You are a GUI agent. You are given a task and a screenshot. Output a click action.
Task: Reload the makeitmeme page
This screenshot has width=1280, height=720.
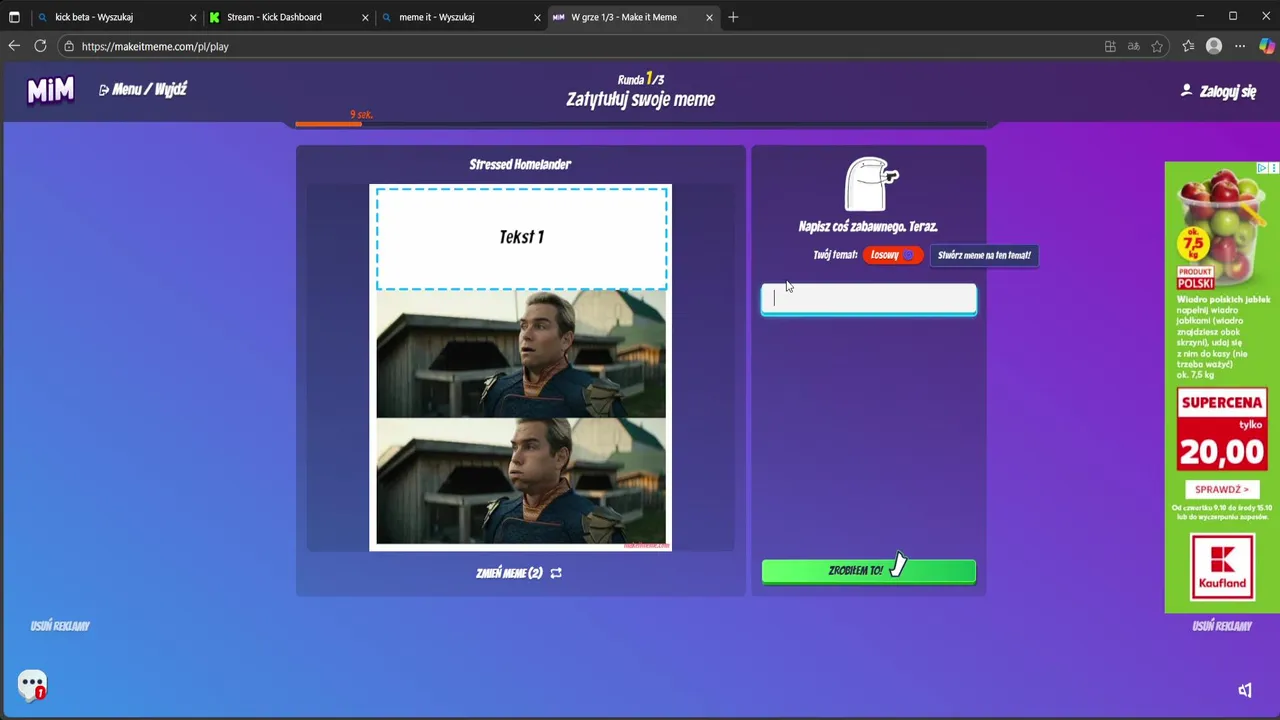coord(40,46)
